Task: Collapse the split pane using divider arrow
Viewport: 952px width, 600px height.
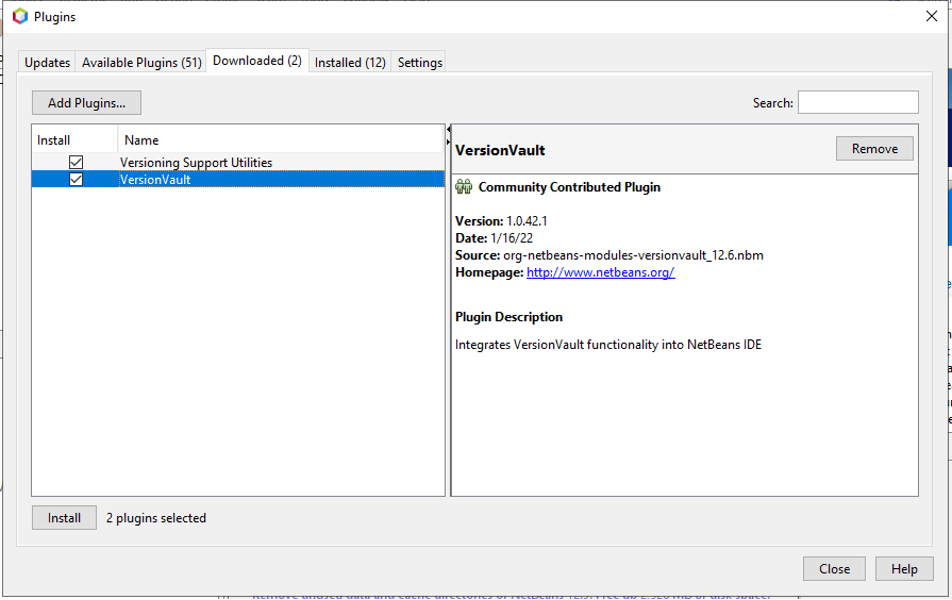Action: 448,131
